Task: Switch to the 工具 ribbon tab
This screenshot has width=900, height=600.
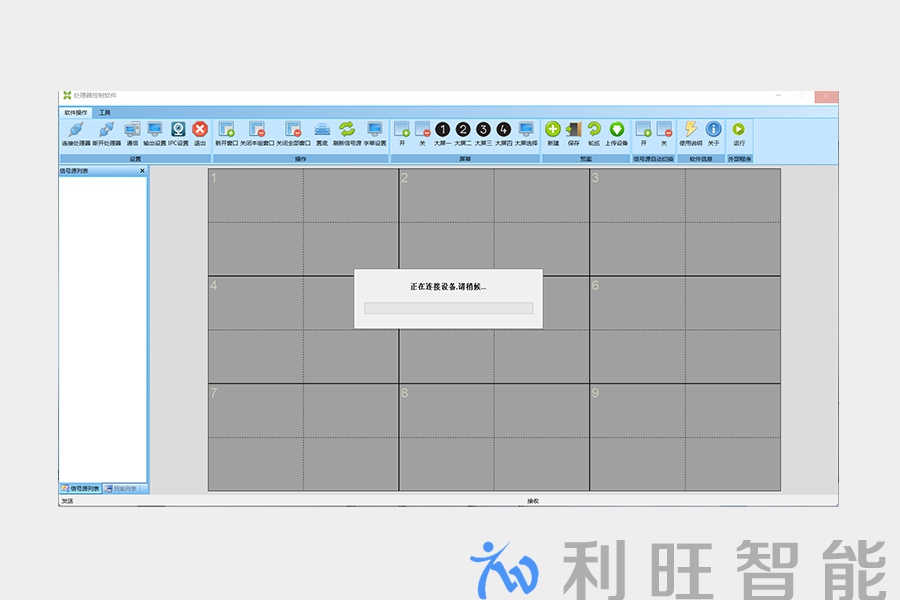Action: [105, 113]
